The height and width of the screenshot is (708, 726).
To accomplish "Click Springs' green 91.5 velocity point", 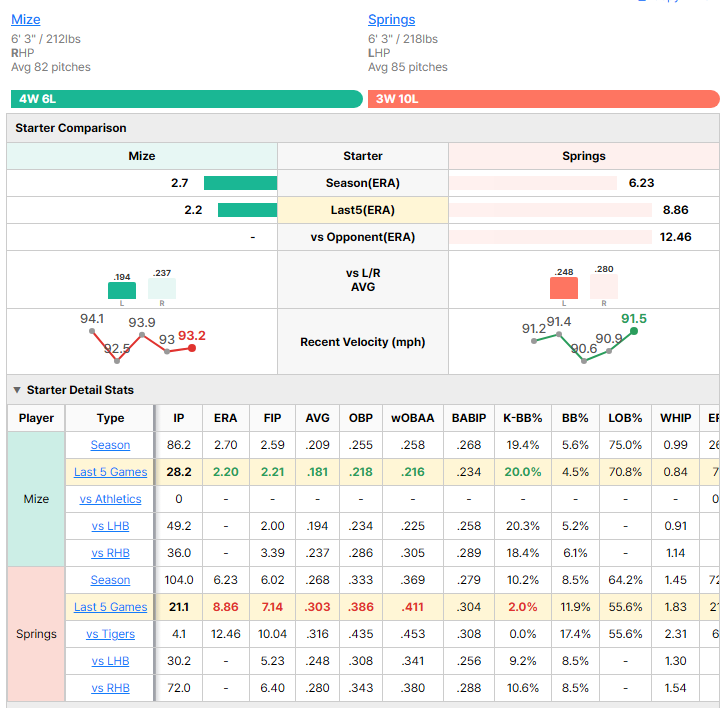I will click(634, 331).
